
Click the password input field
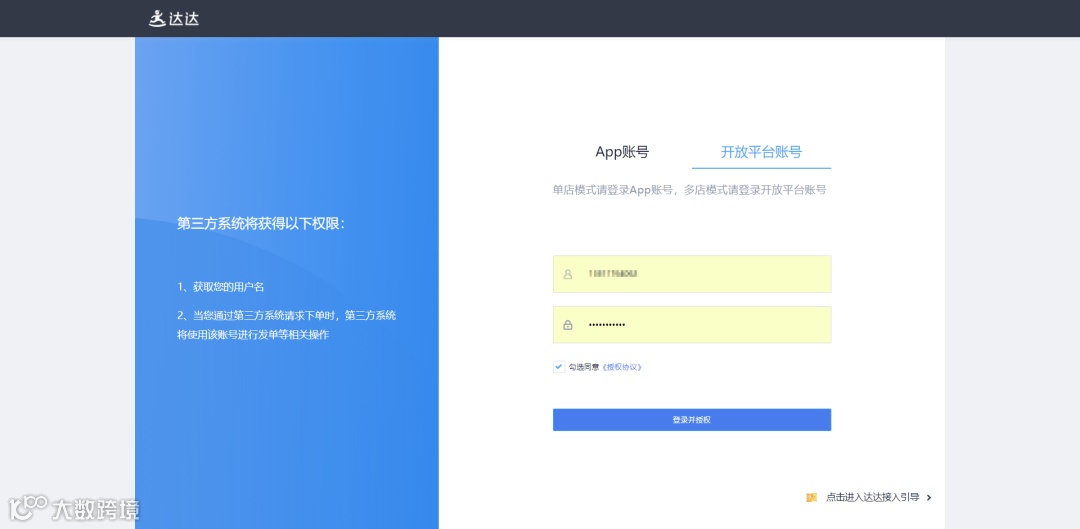click(x=692, y=324)
